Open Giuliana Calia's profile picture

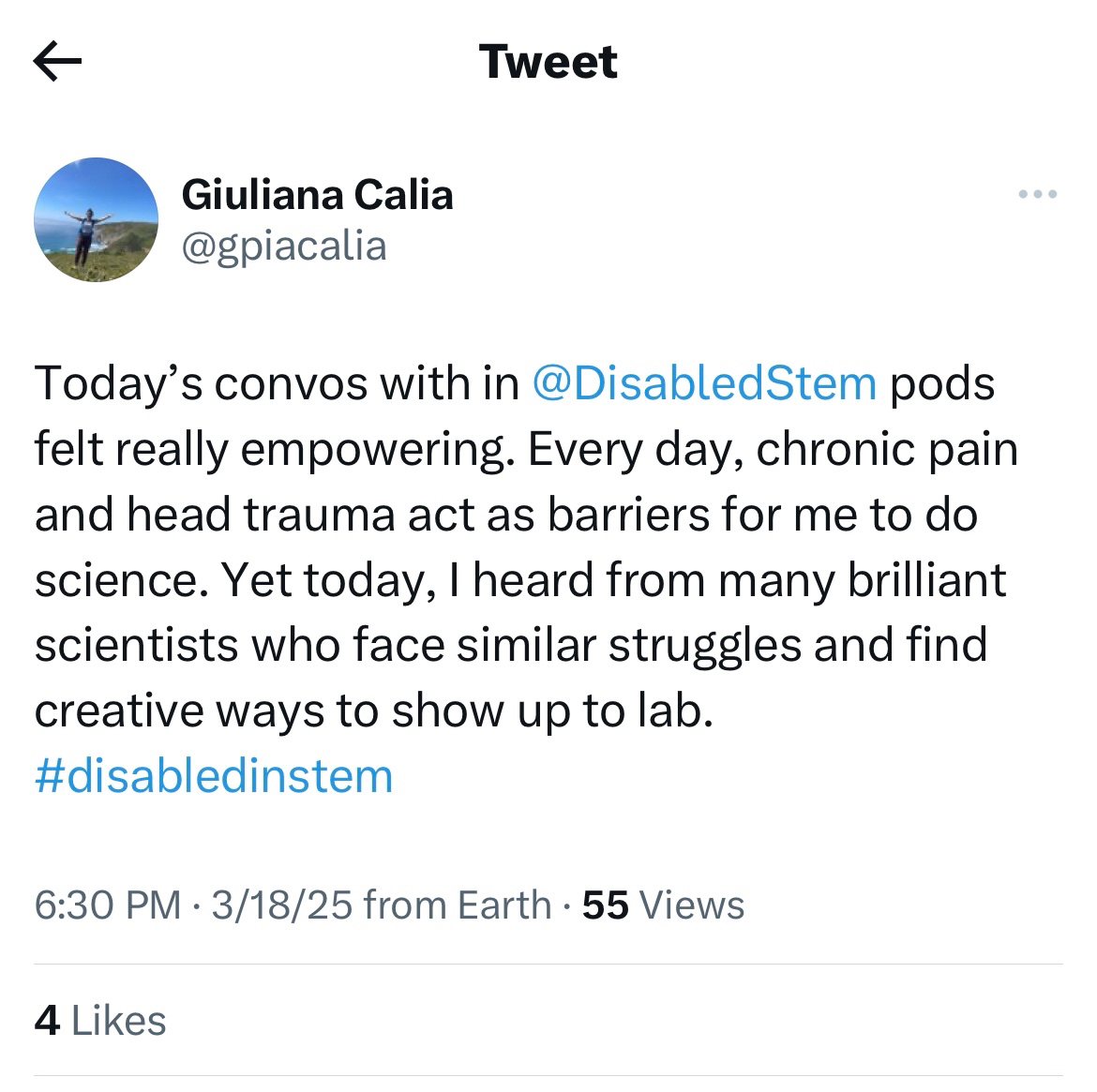[x=96, y=219]
